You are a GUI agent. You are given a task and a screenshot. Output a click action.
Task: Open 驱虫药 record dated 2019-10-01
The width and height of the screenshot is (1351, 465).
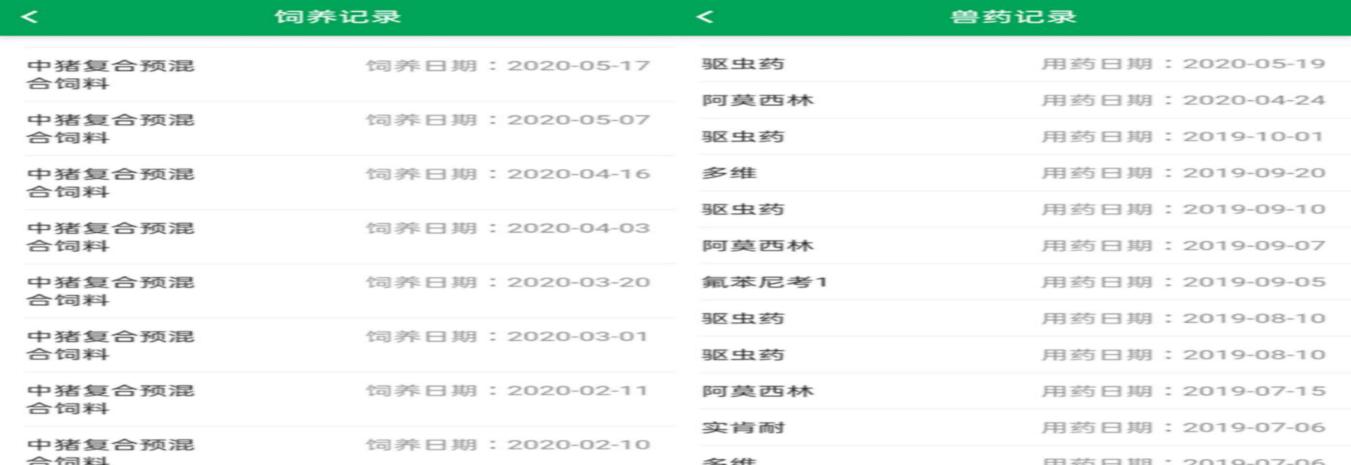[x=1013, y=137]
